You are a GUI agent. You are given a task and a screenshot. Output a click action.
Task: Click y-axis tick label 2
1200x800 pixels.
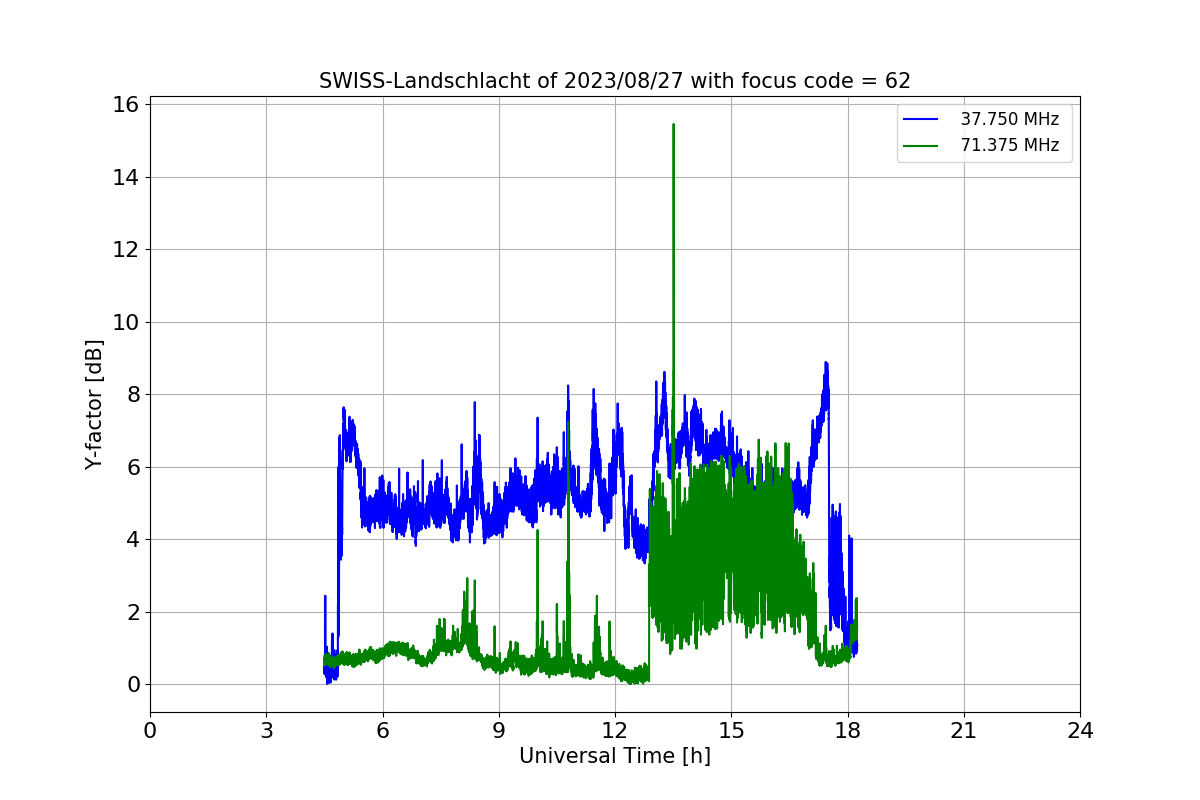tap(133, 613)
